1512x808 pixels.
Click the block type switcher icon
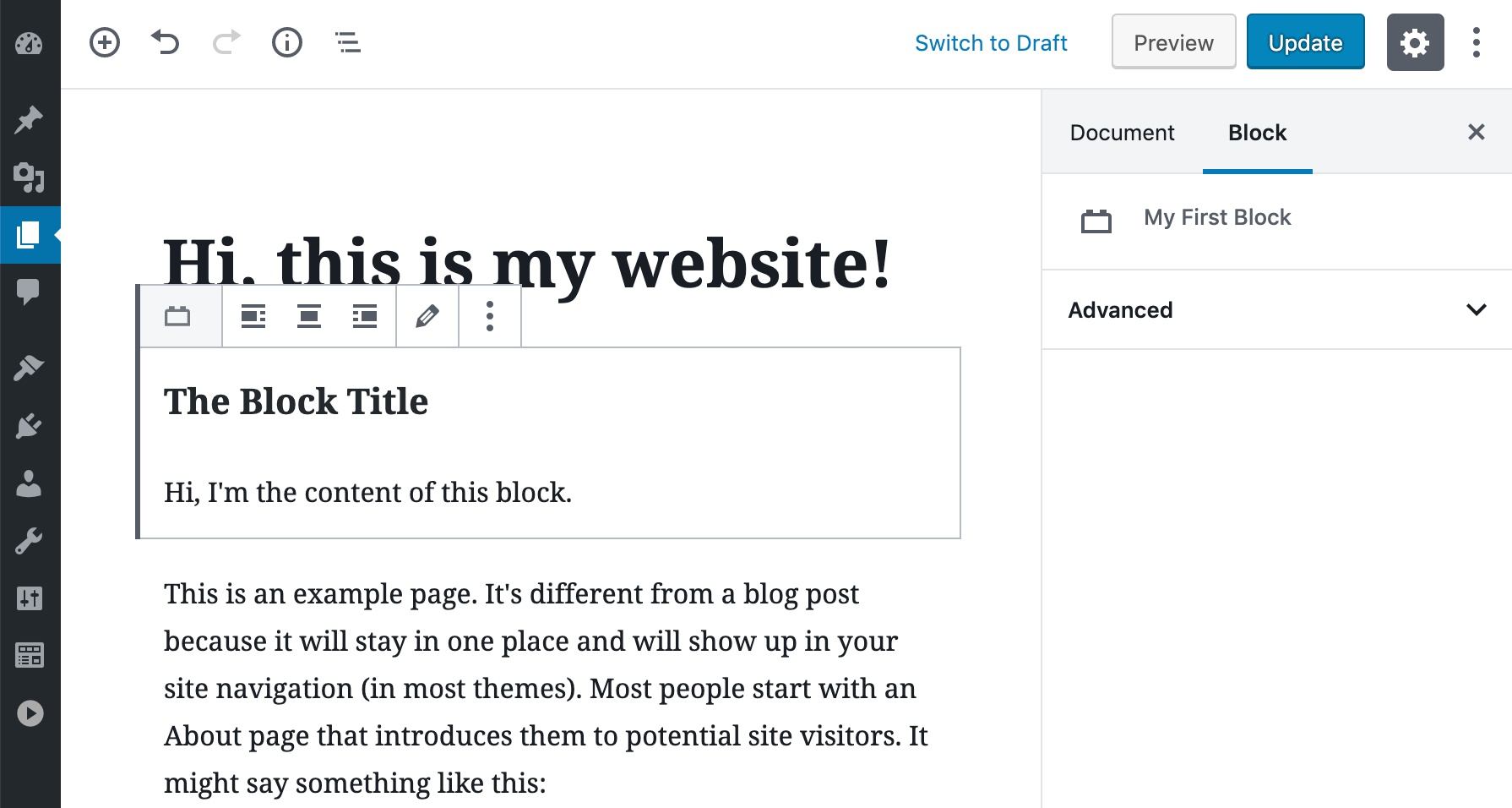(177, 317)
